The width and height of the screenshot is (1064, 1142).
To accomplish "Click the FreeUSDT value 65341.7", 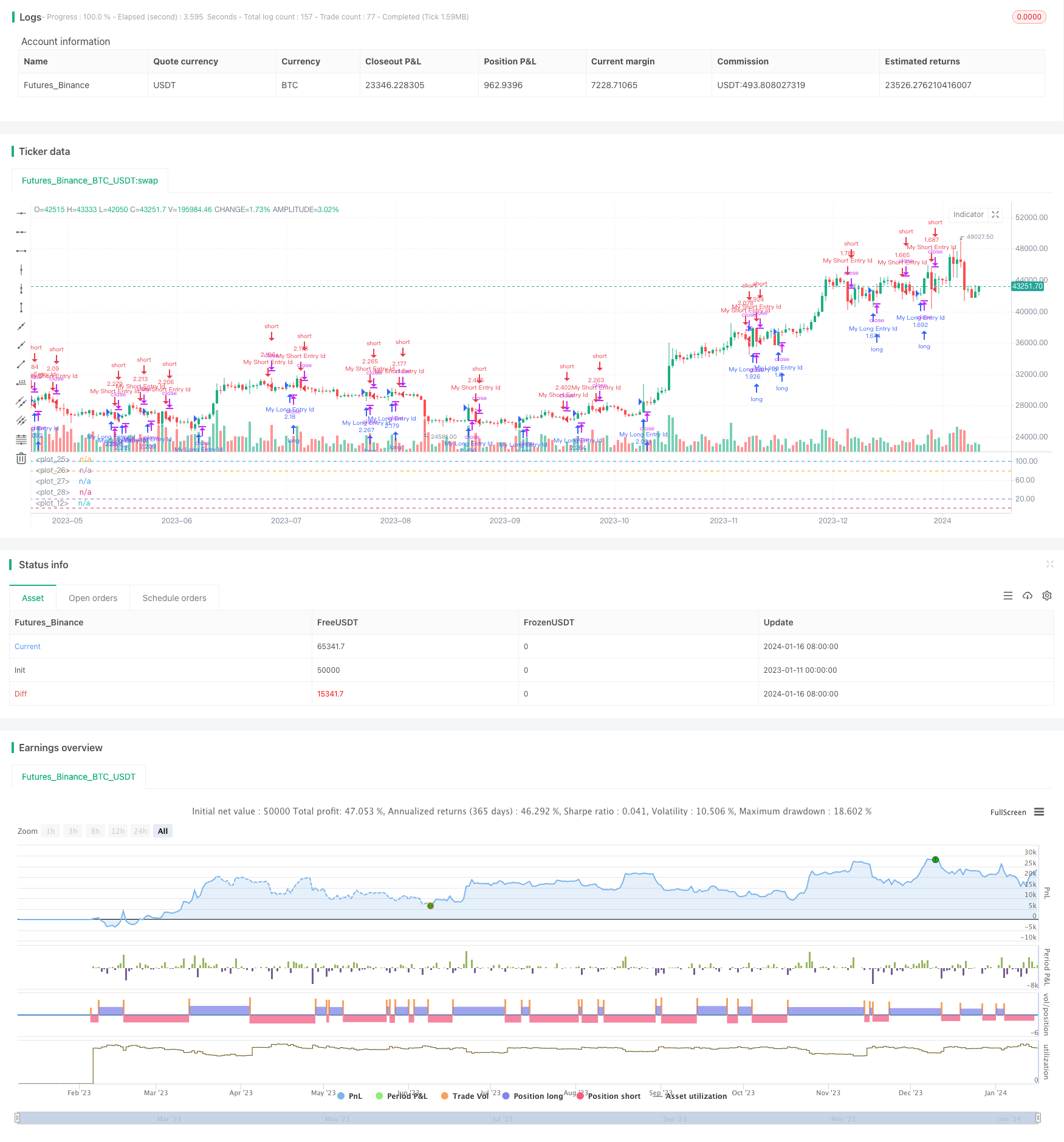I will [331, 647].
